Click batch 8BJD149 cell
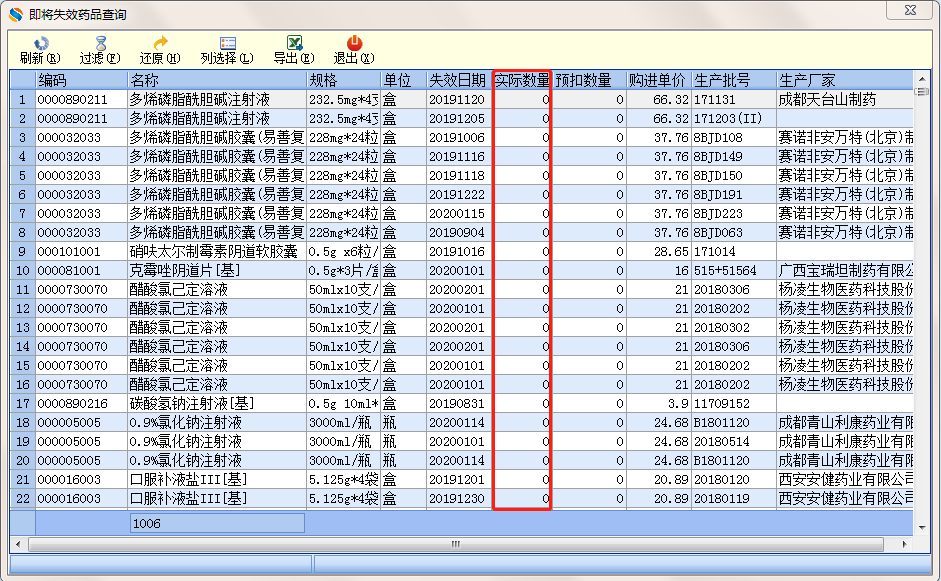The height and width of the screenshot is (581, 941). pos(734,157)
